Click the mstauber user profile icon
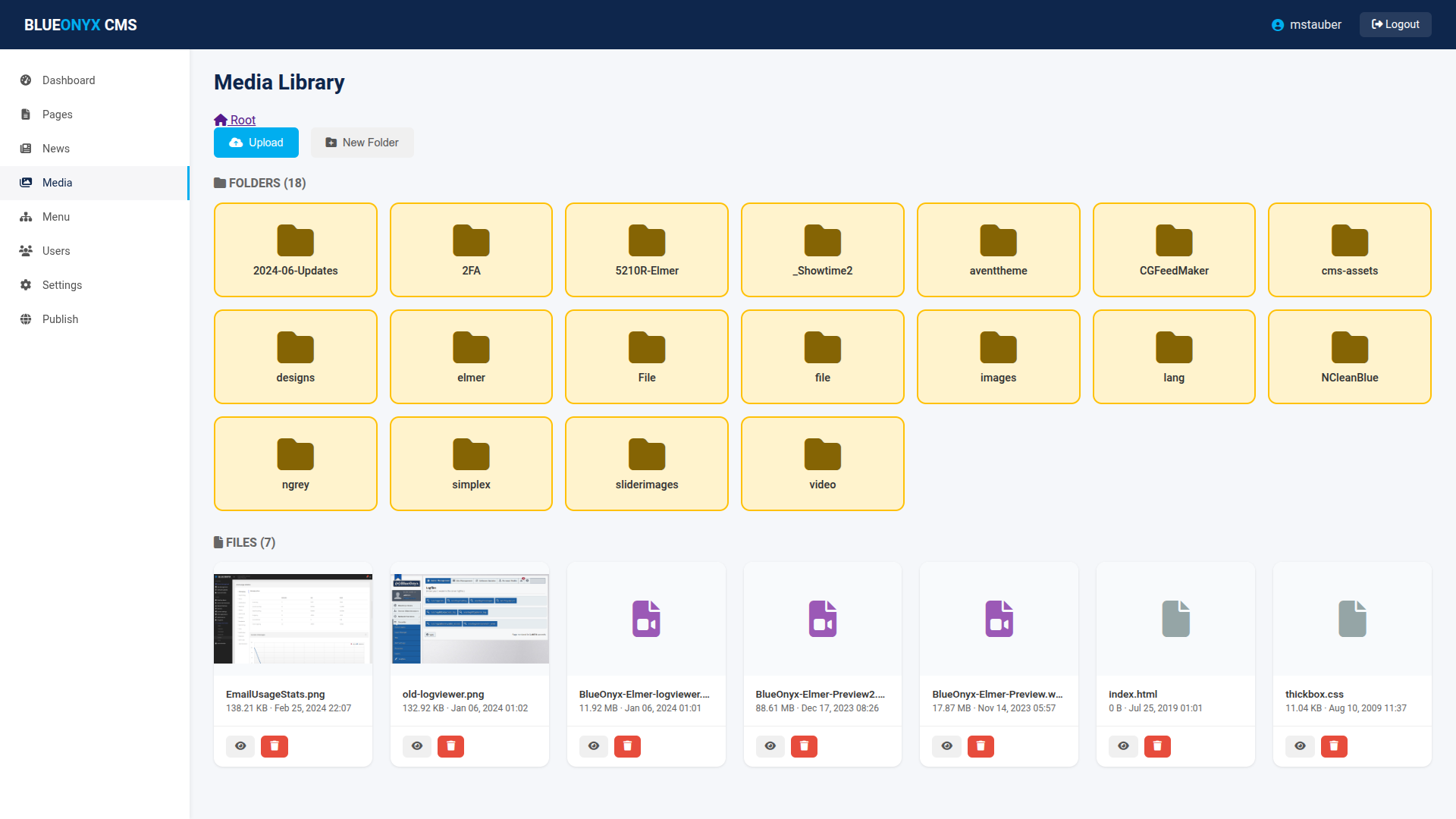Screen dimensions: 1456x819 (1277, 25)
